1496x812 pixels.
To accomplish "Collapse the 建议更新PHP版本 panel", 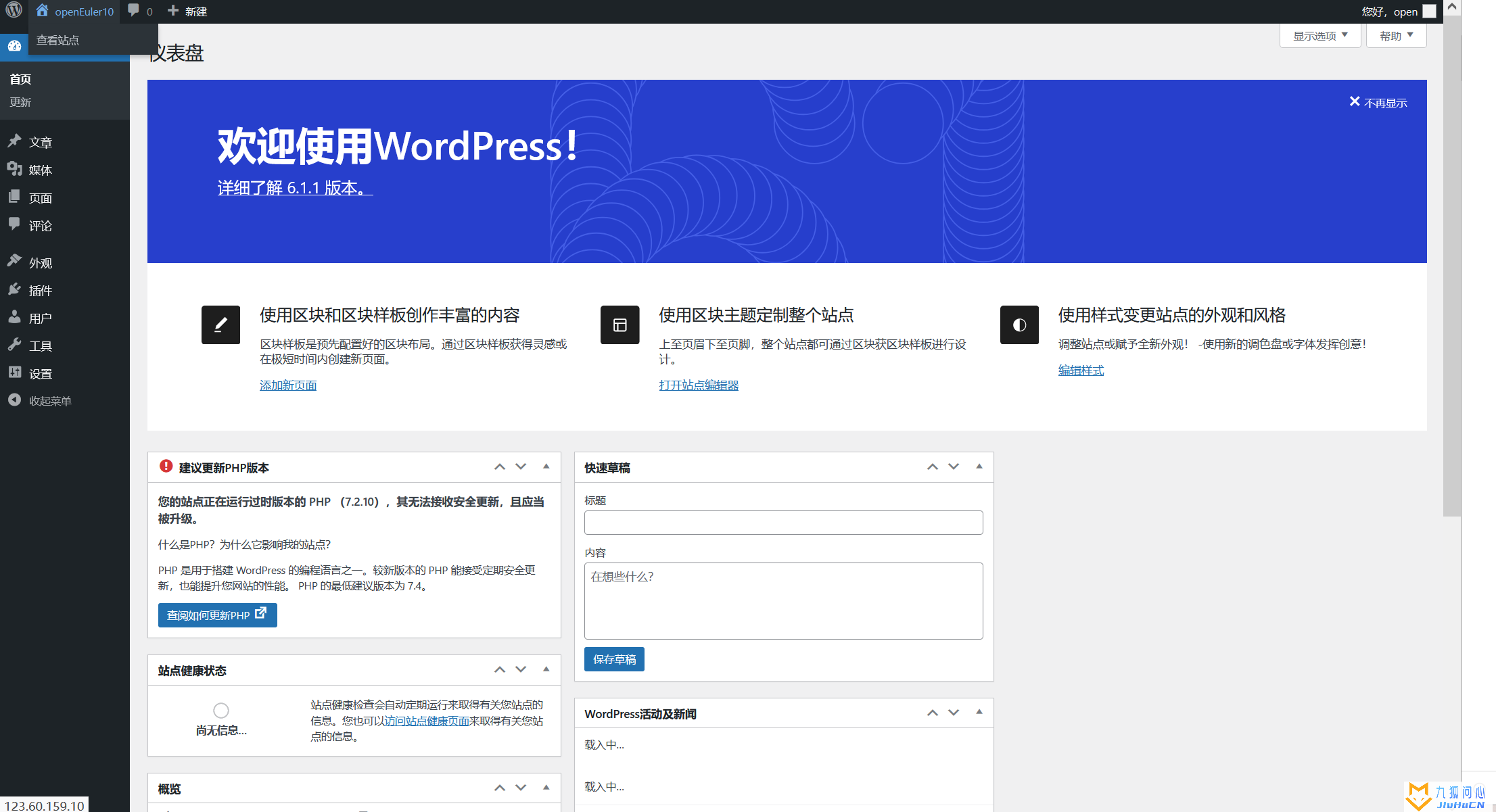I will (x=546, y=467).
